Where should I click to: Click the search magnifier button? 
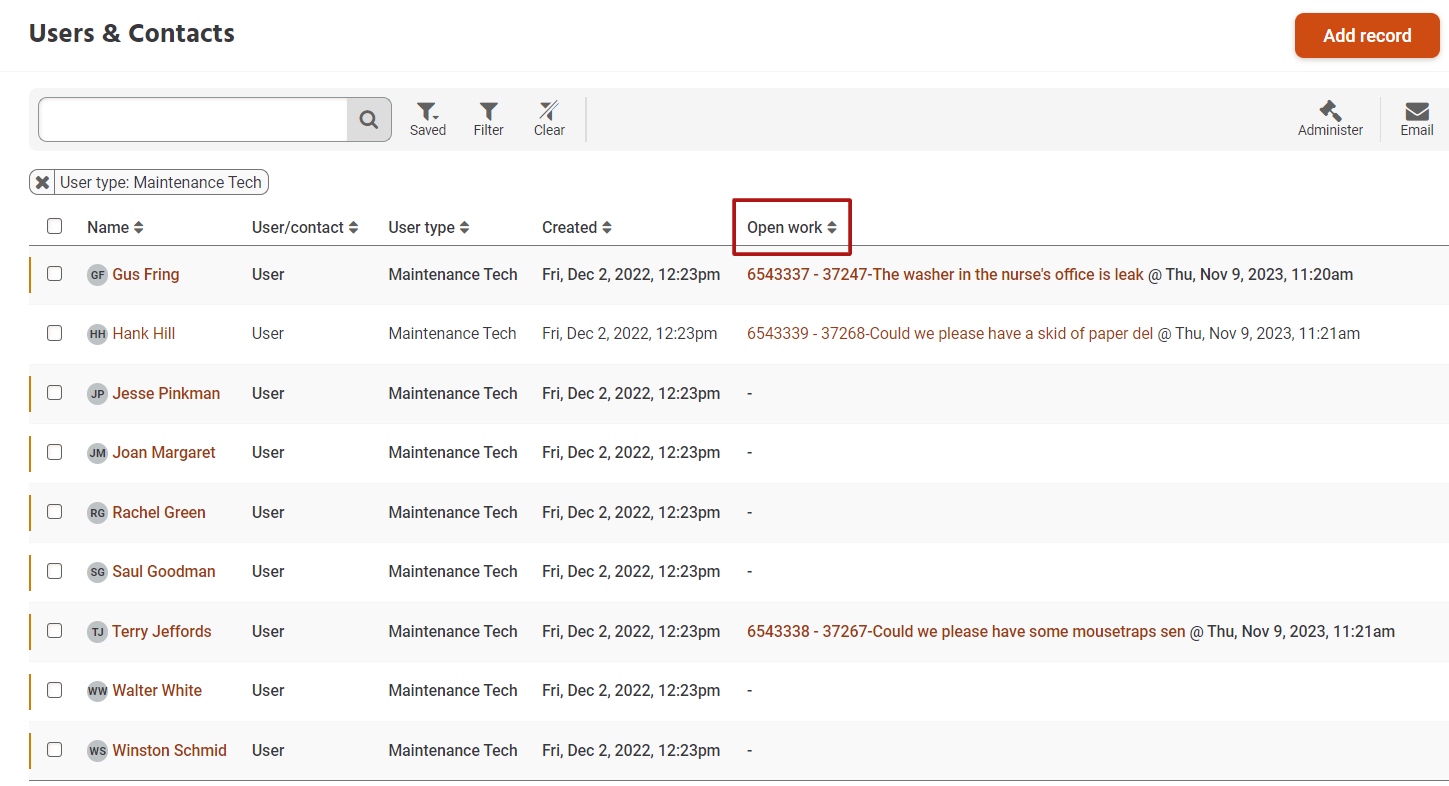(x=369, y=120)
